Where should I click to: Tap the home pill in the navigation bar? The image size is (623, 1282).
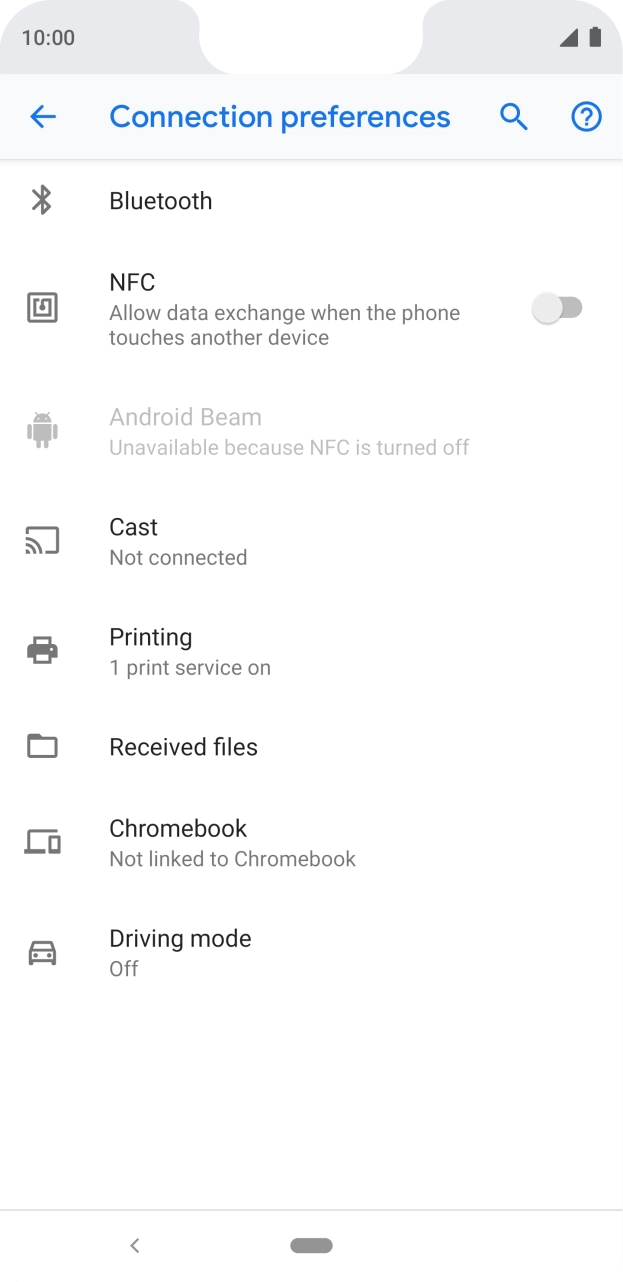(x=311, y=1245)
